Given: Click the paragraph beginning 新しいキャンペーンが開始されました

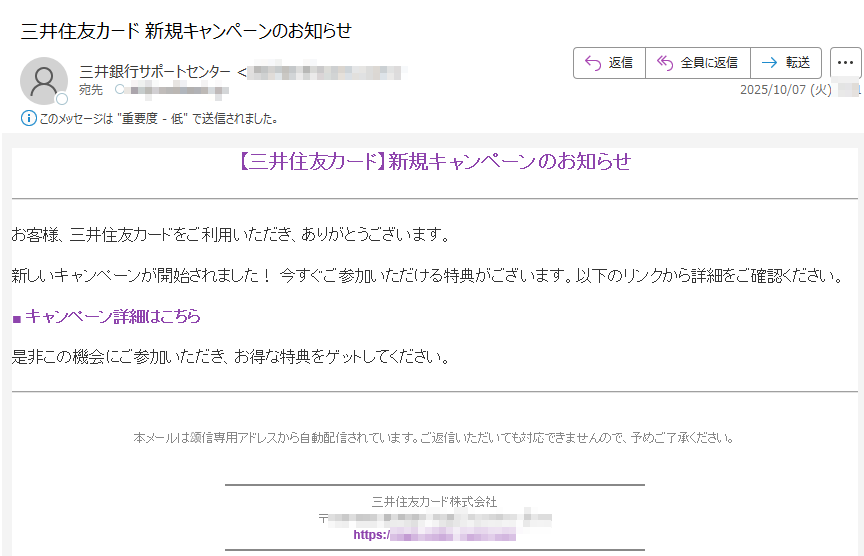Looking at the screenshot, I should [x=428, y=275].
